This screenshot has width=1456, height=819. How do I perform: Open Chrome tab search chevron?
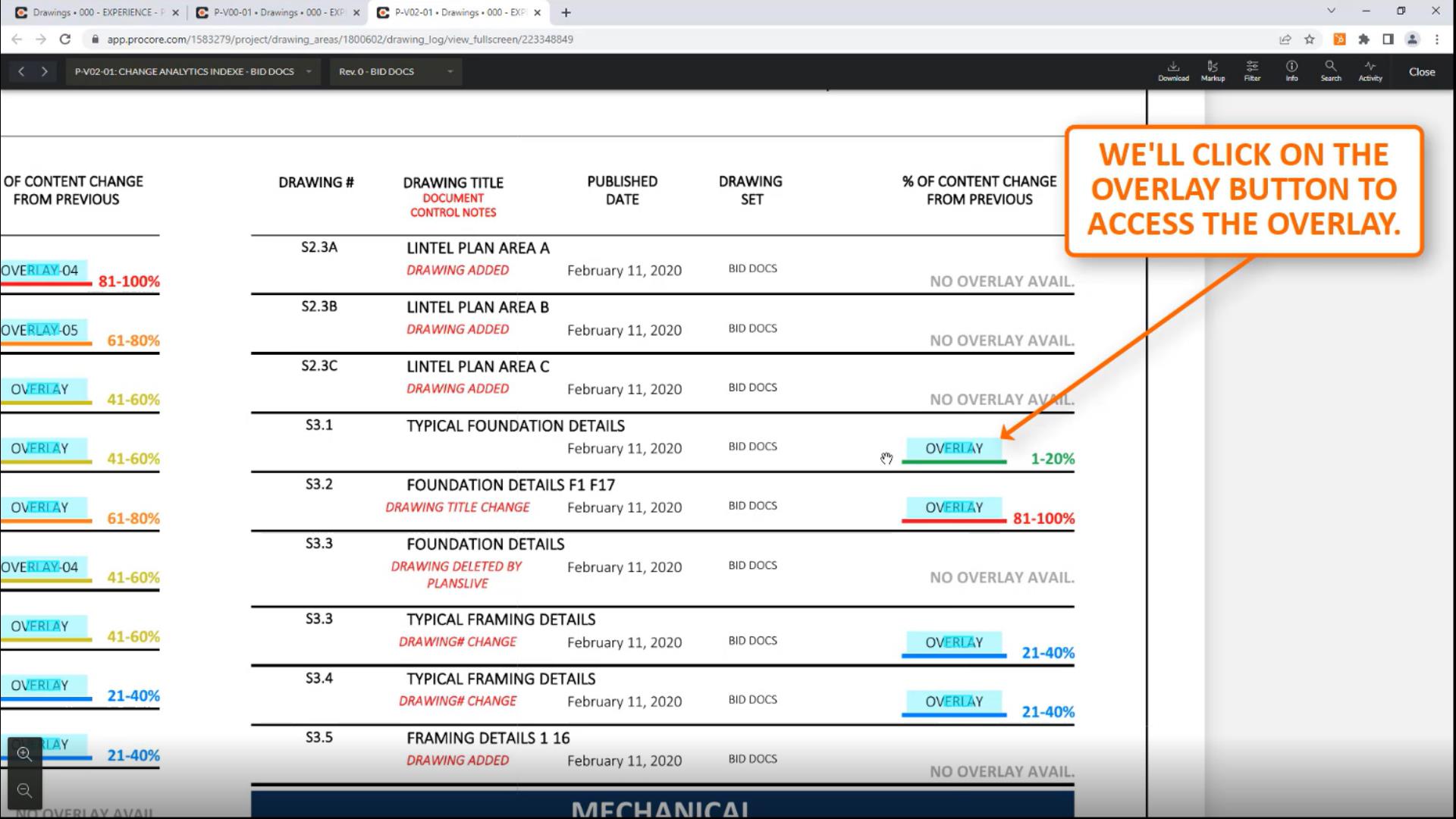(1331, 11)
